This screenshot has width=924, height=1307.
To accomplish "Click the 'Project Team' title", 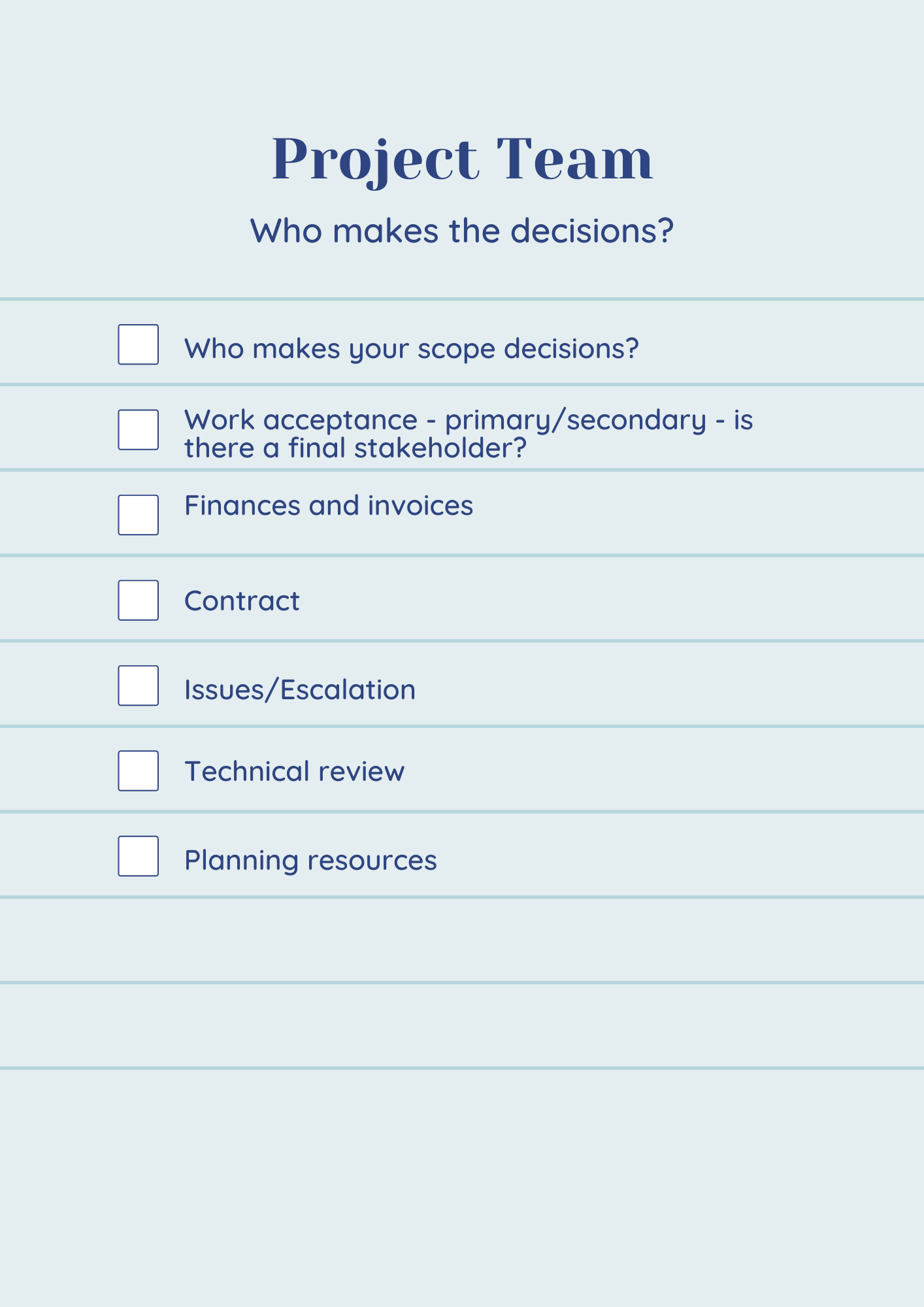I will pos(462,160).
